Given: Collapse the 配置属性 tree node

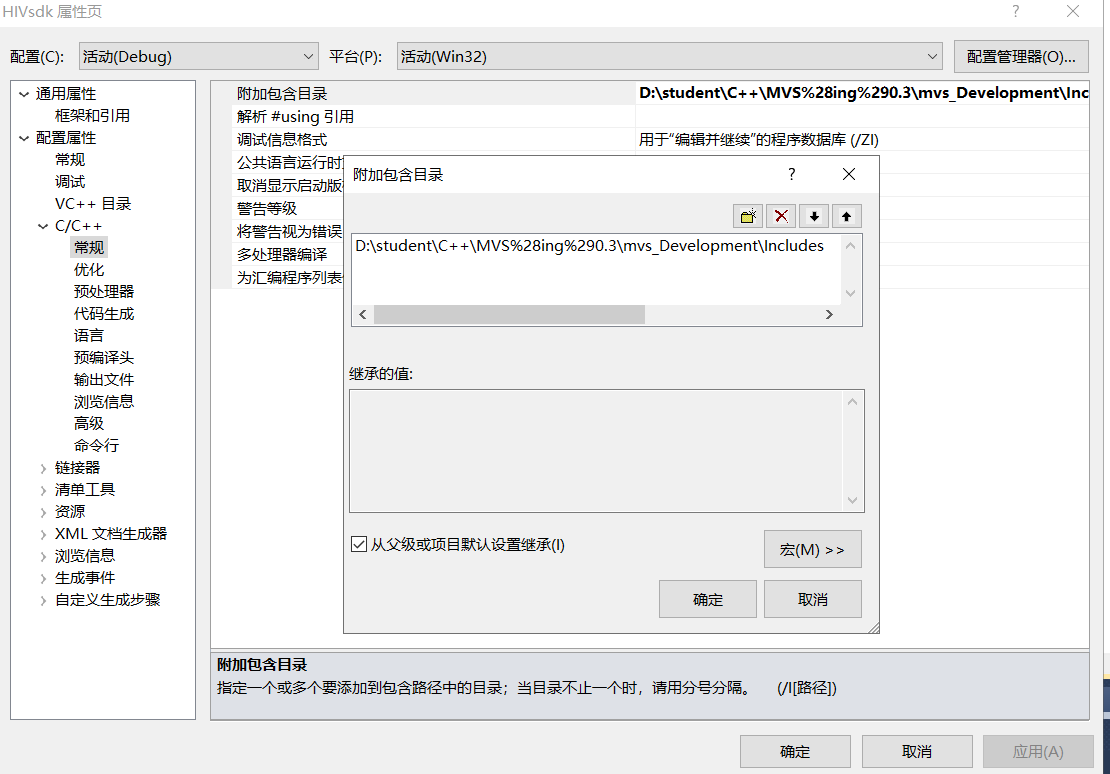Looking at the screenshot, I should (24, 138).
